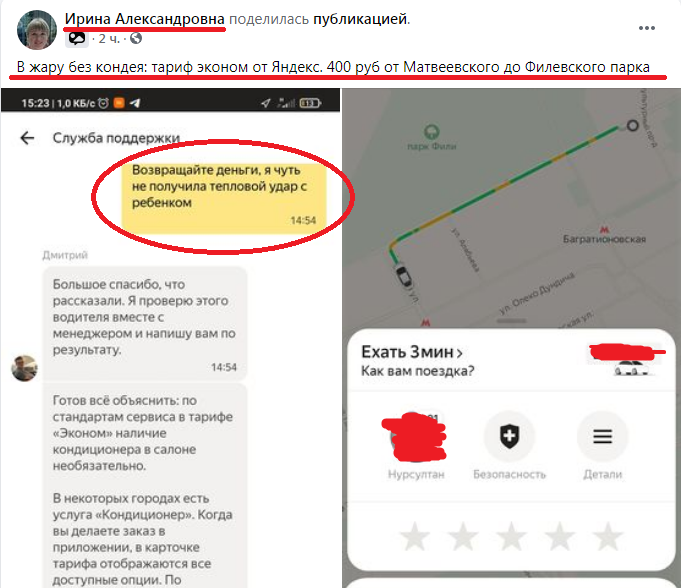The width and height of the screenshot is (681, 588).
Task: Click the route destination circle marker
Action: [x=632, y=126]
